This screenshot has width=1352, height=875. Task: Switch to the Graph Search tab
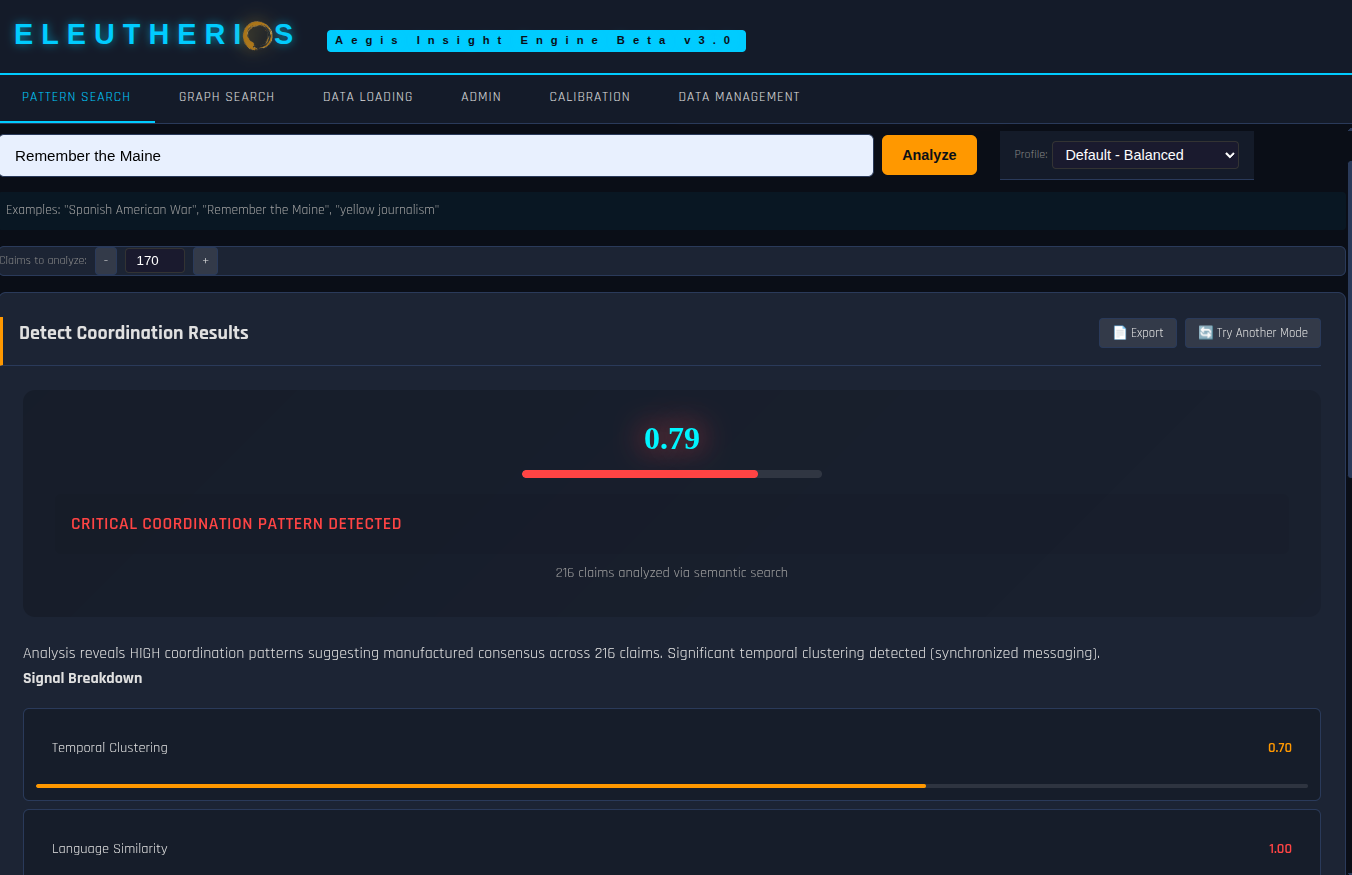point(226,97)
